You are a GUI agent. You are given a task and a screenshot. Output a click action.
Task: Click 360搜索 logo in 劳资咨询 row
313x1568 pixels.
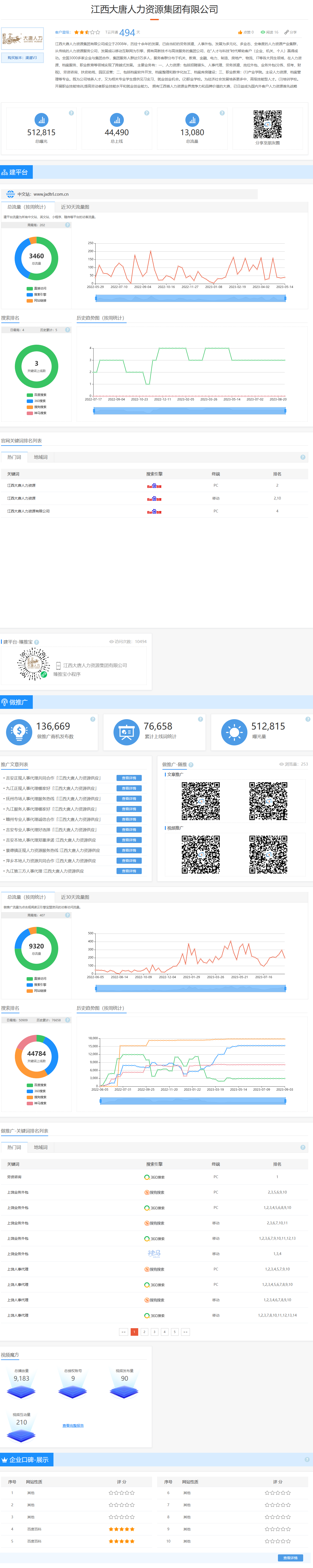[154, 1177]
